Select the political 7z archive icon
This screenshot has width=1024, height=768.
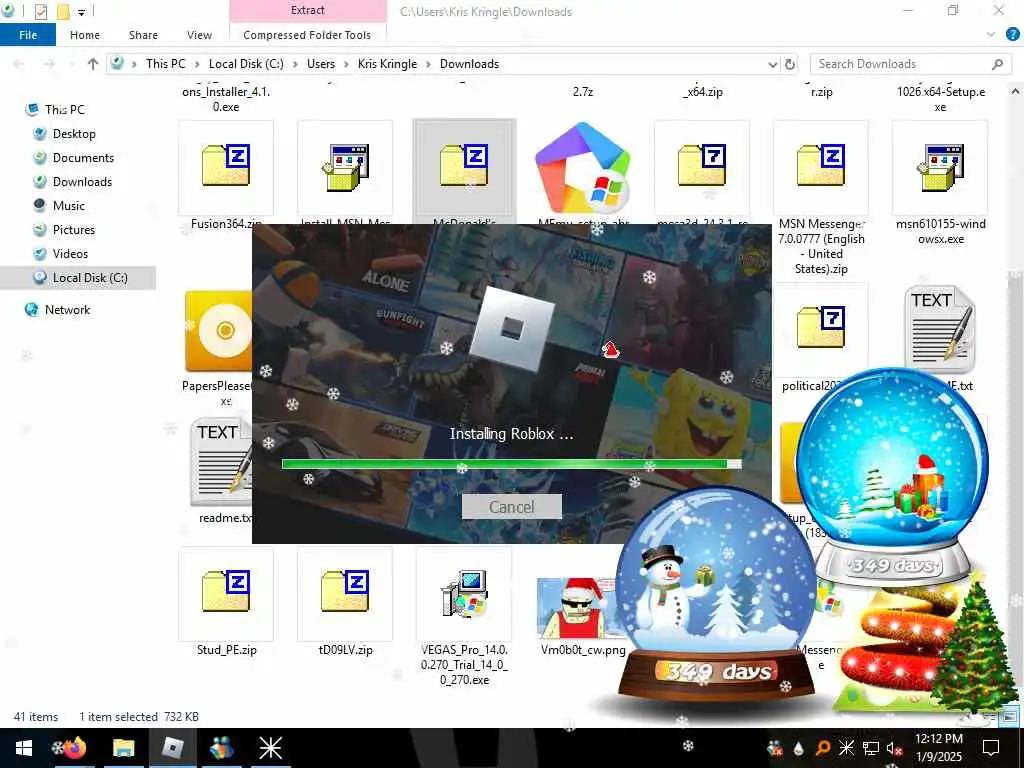coord(821,328)
